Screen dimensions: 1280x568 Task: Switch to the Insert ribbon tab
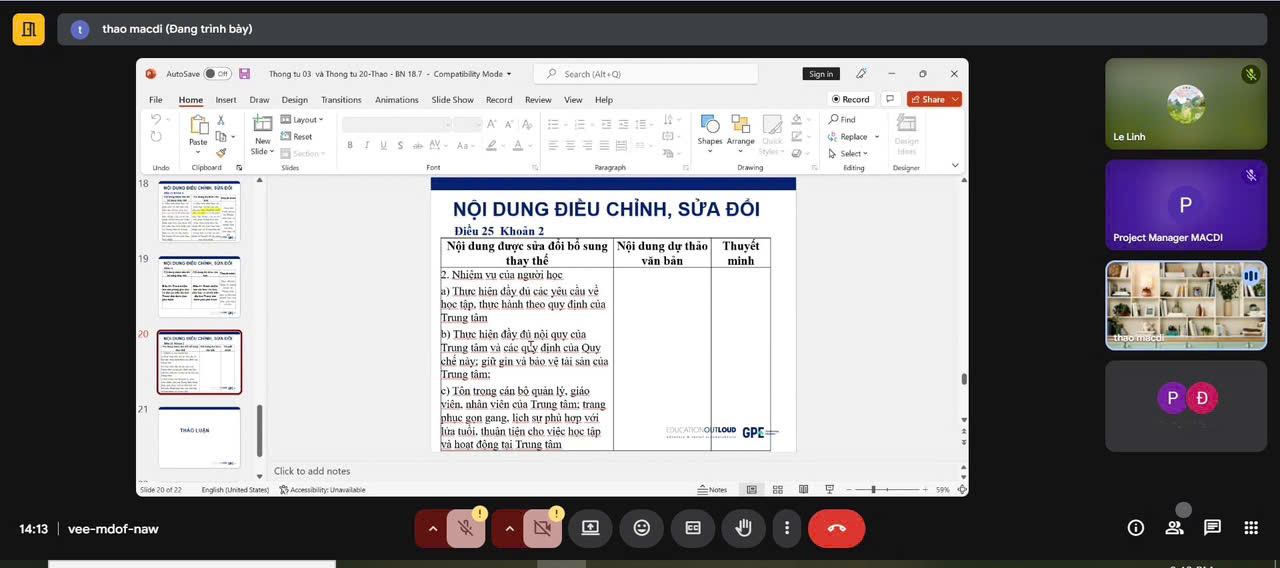tap(226, 100)
